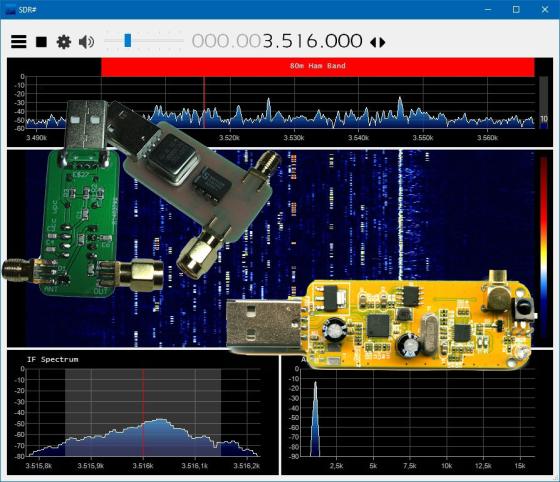Click the blue volume slider thumb

click(x=128, y=40)
